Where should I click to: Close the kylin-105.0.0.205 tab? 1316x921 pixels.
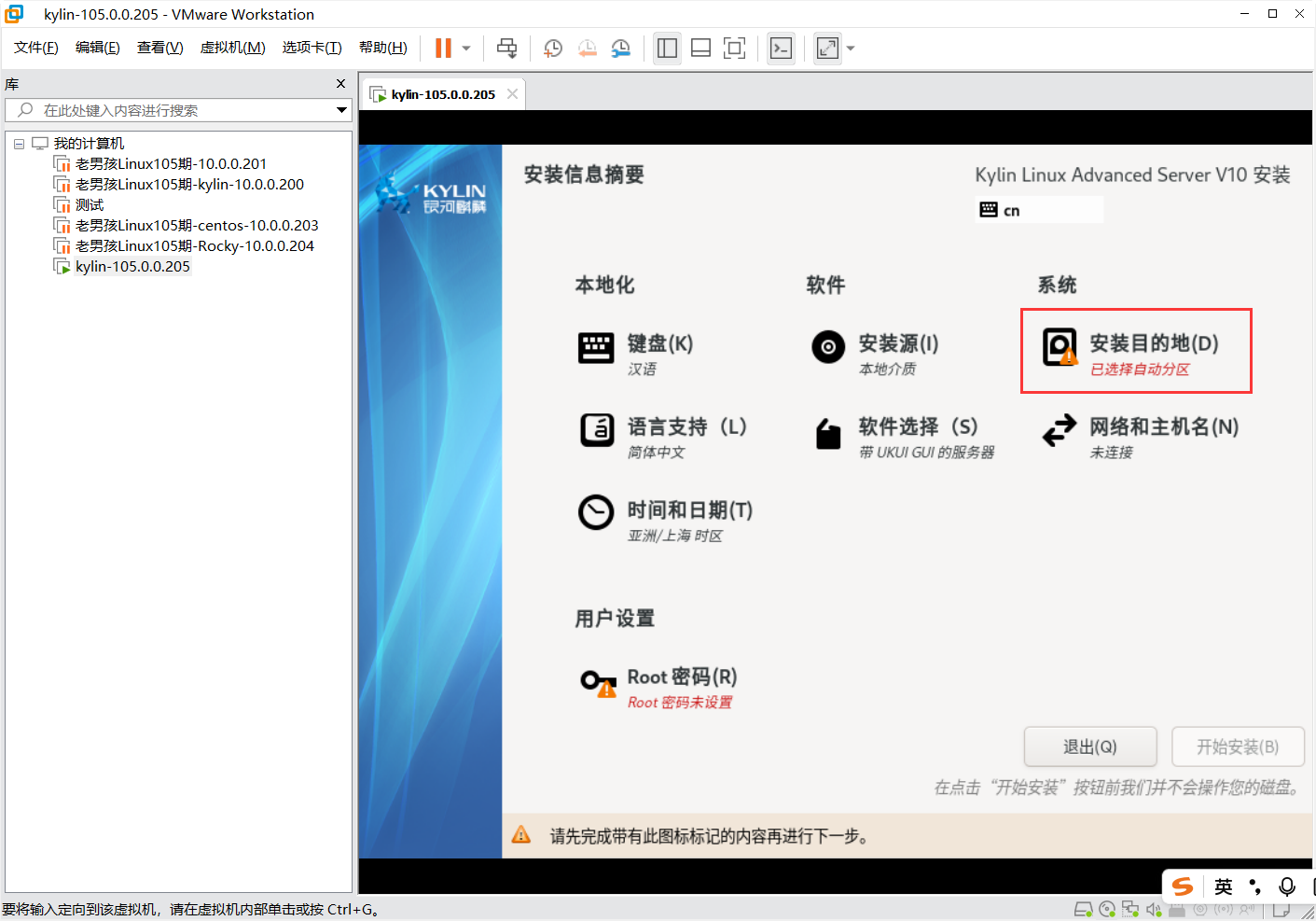pyautogui.click(x=512, y=94)
